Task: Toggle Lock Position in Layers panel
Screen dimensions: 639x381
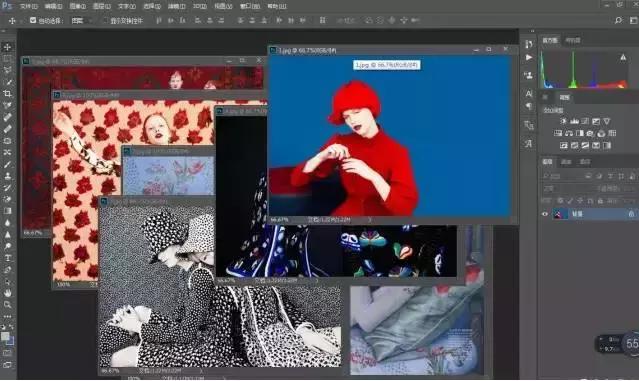Action: (x=580, y=201)
